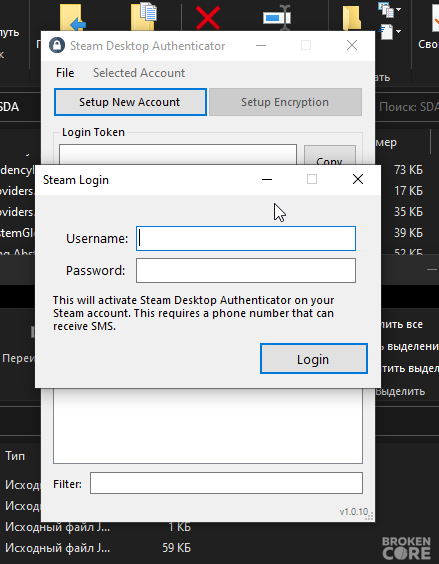This screenshot has width=439, height=564.
Task: Close the Steam Login dialog
Action: pos(358,179)
